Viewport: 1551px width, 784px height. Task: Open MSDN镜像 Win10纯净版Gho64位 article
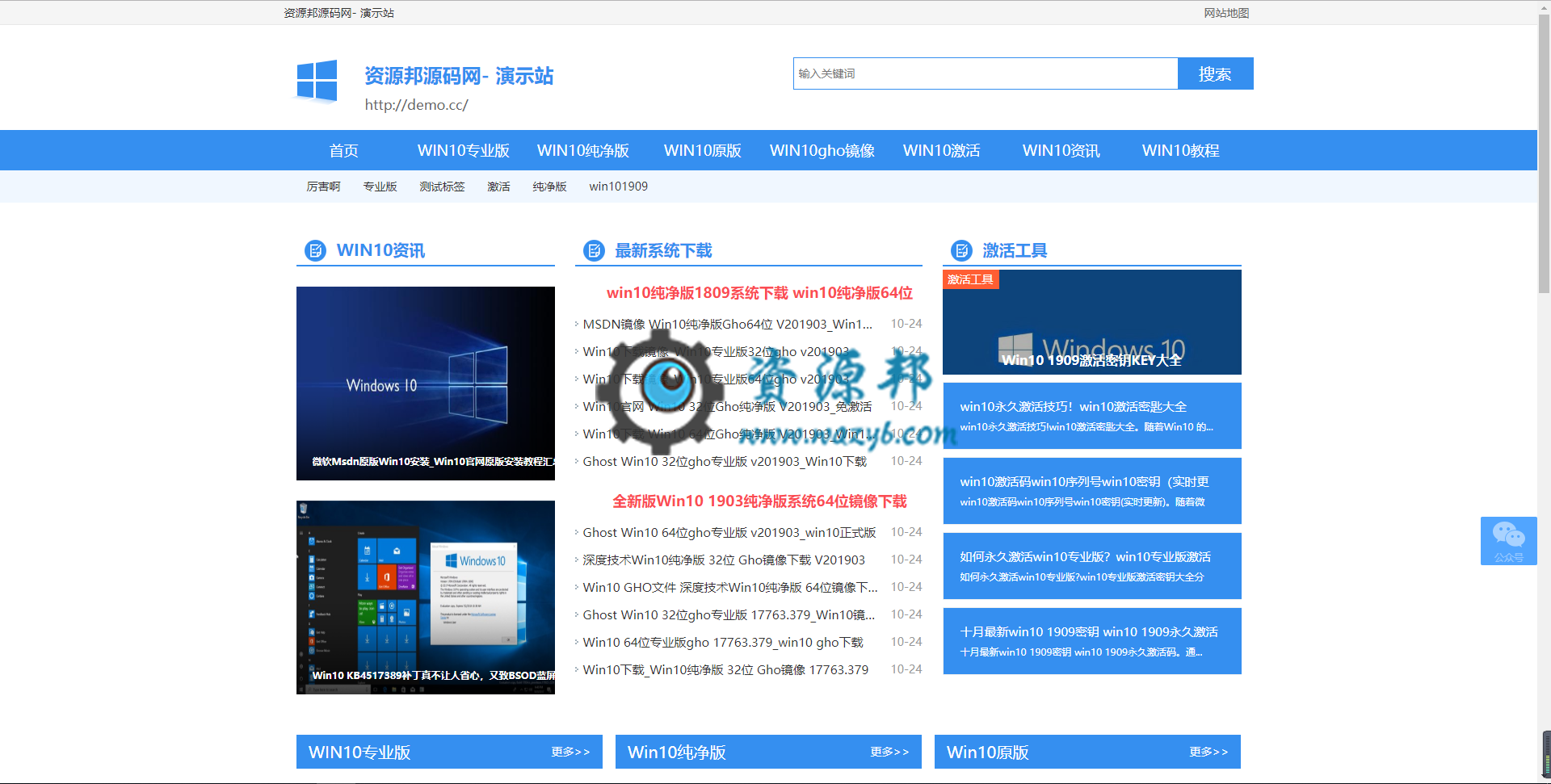[728, 324]
